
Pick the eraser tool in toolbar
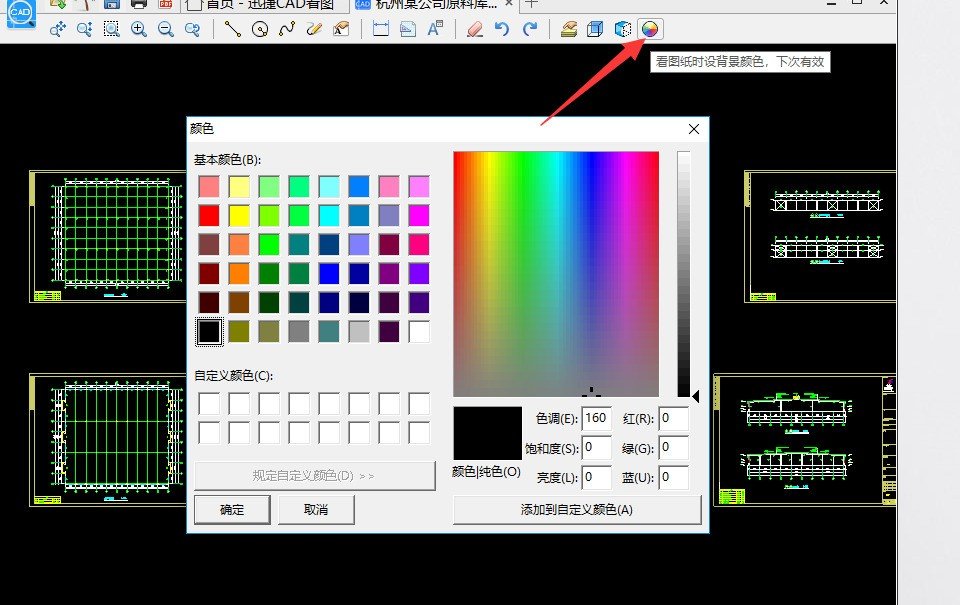[x=475, y=29]
